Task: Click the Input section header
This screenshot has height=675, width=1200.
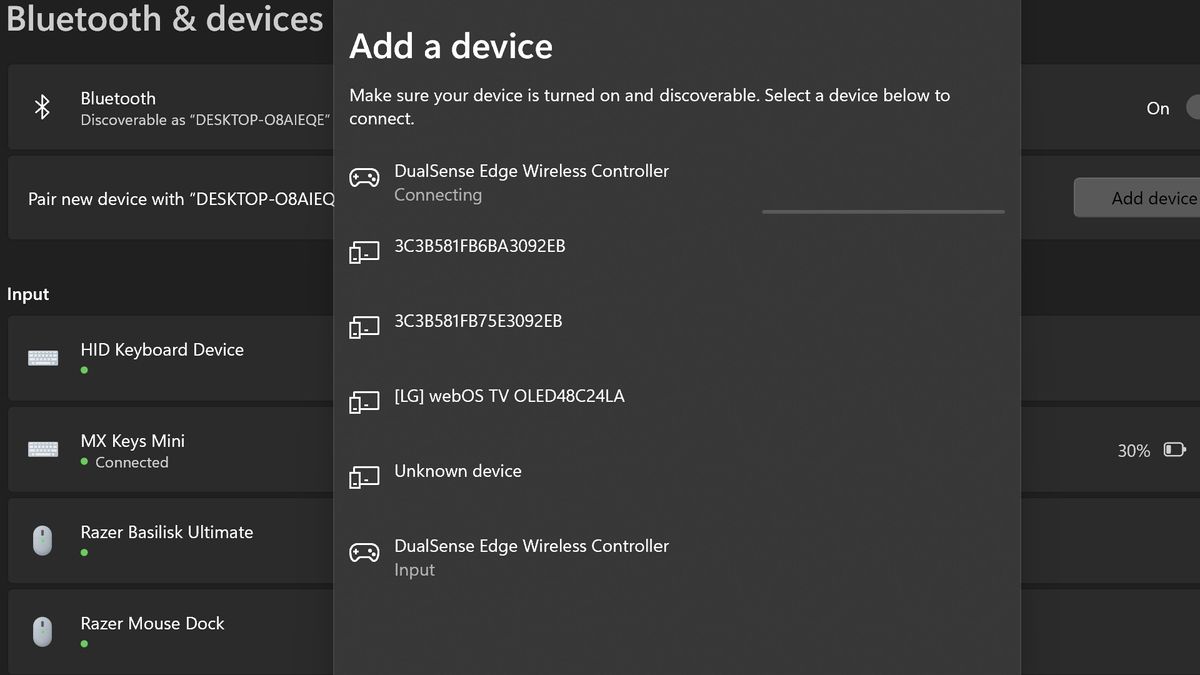Action: click(x=28, y=294)
